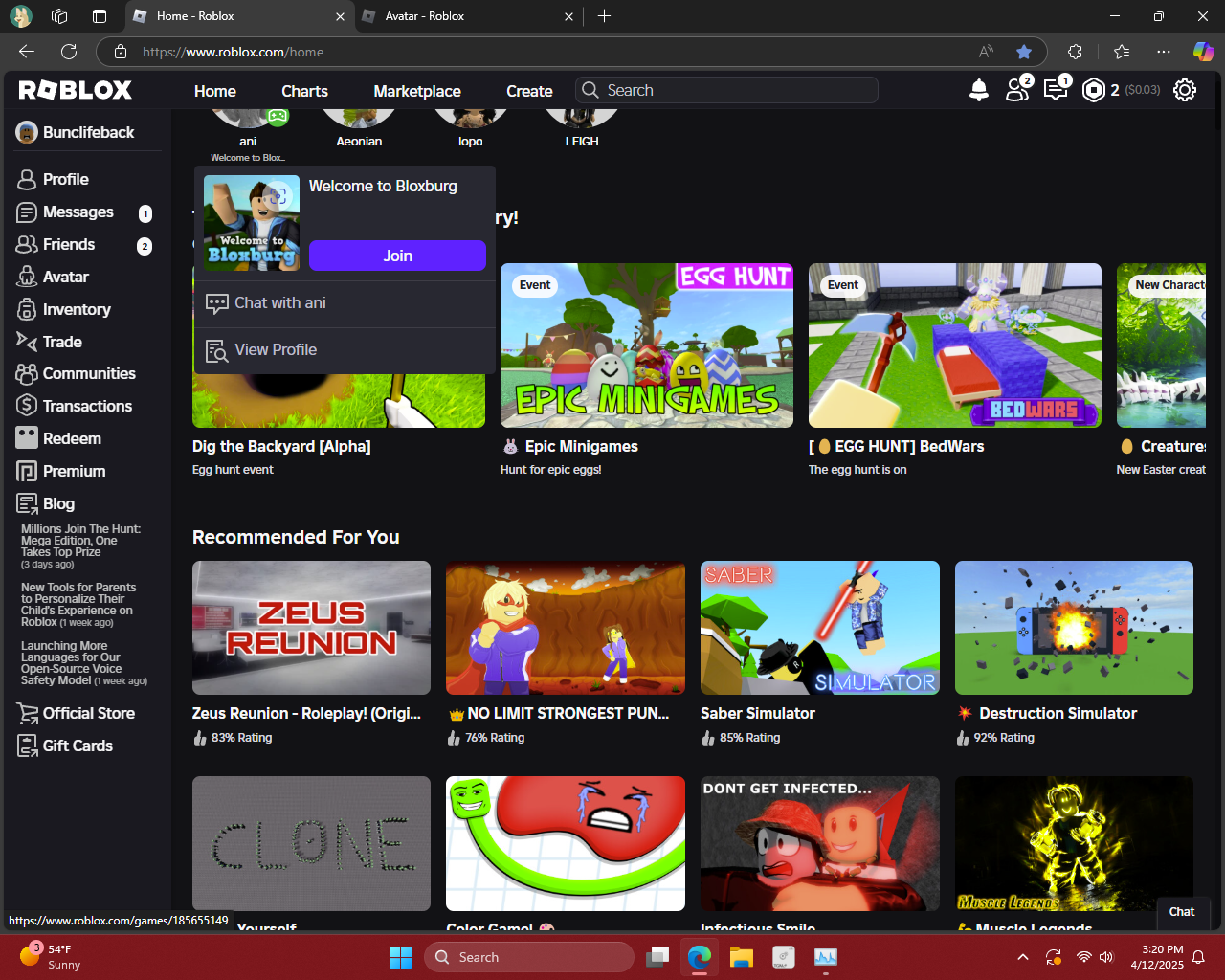Open the BedWars egg hunt thumbnail
This screenshot has width=1225, height=980.
955,345
